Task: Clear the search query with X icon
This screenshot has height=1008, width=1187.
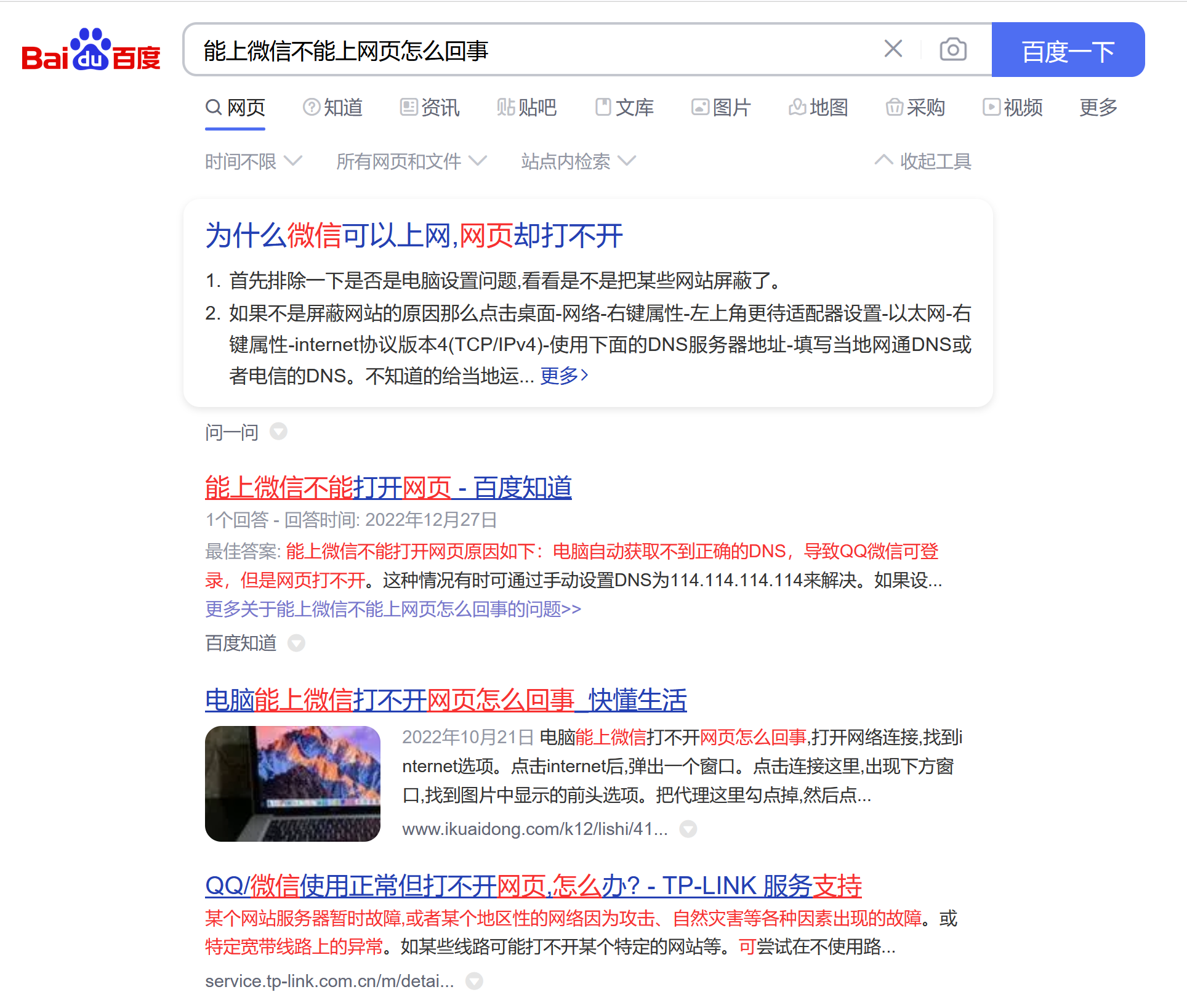Action: click(x=893, y=49)
